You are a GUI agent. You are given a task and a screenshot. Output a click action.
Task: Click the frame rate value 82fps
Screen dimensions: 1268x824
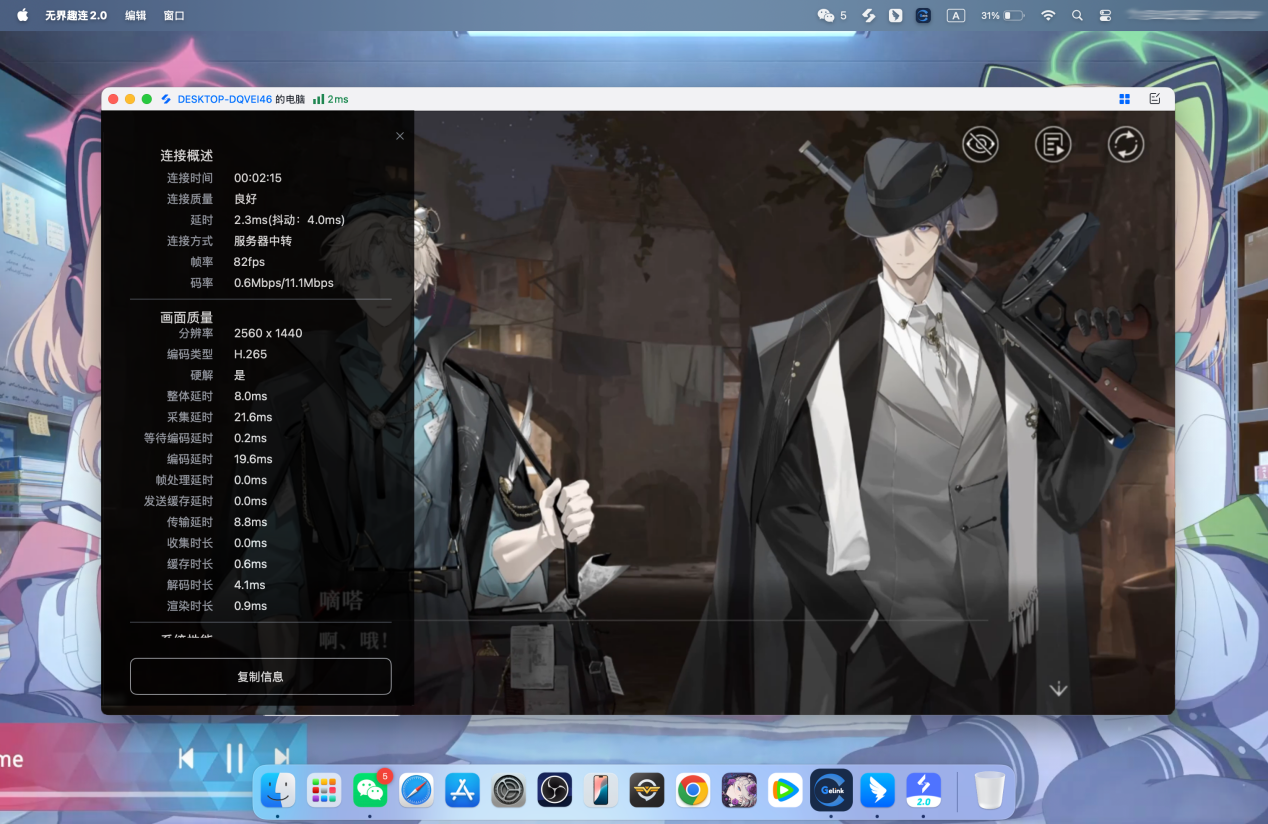249,262
